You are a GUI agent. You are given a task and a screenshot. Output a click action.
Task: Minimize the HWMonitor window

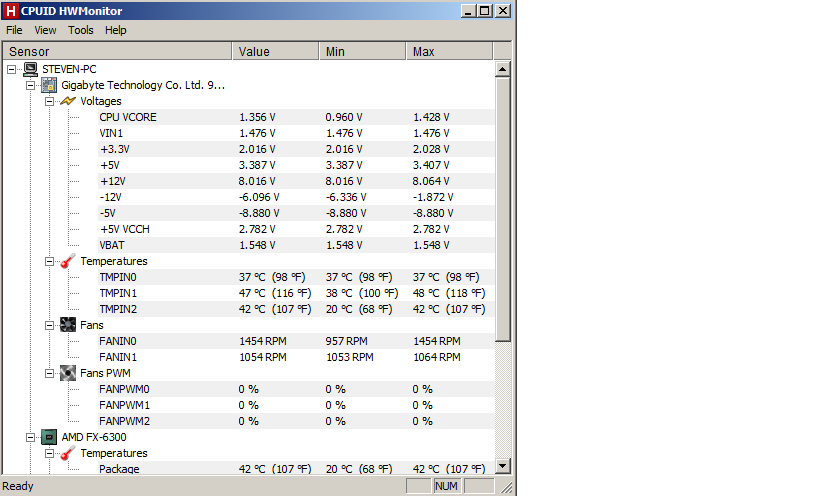tap(469, 11)
